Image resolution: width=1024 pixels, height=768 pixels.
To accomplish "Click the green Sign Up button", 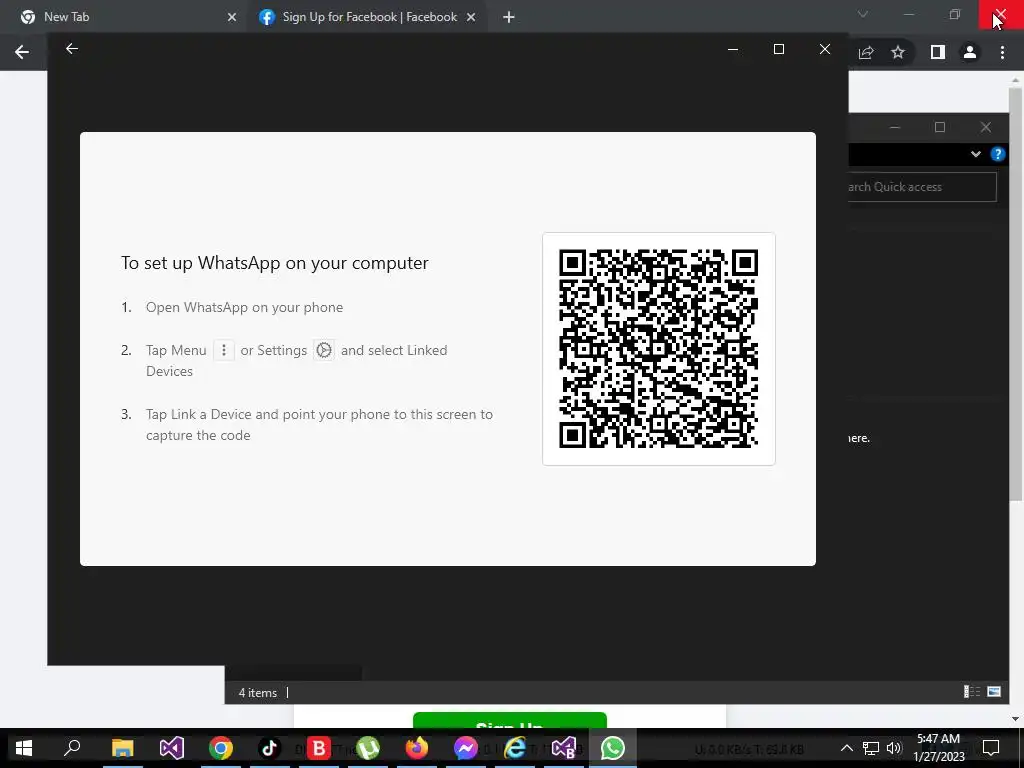I will point(510,720).
